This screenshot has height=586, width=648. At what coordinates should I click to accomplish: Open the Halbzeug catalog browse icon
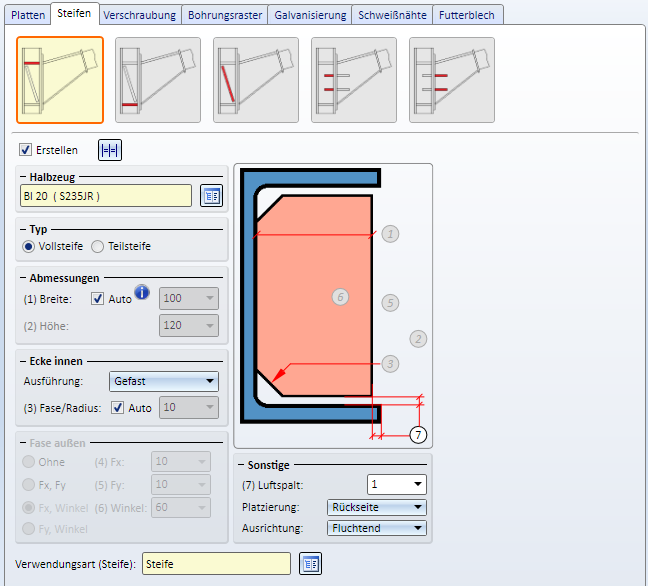[x=211, y=195]
